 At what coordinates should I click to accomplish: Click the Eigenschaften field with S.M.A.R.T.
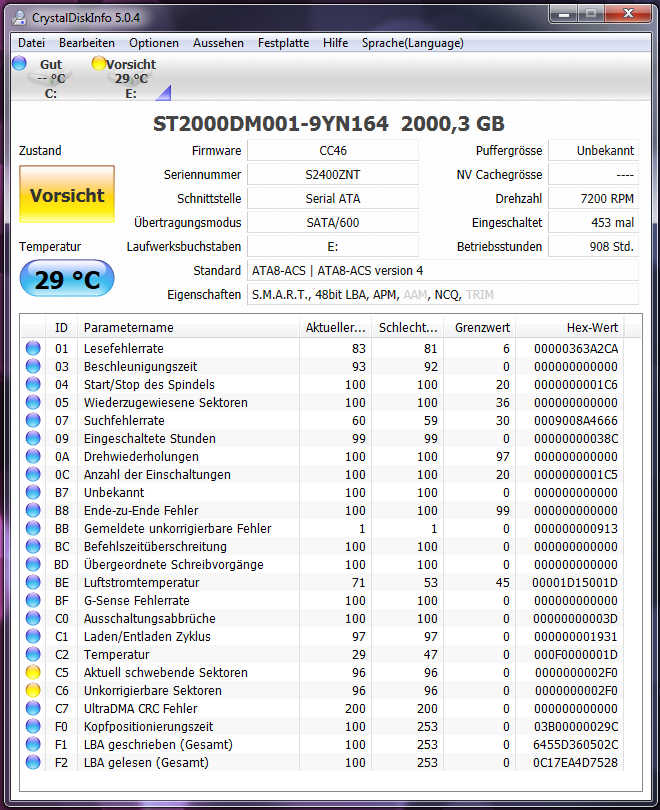[443, 294]
